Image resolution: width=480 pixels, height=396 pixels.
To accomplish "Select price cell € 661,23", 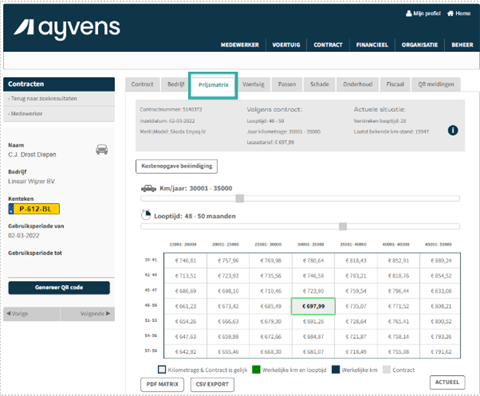I will [x=186, y=306].
